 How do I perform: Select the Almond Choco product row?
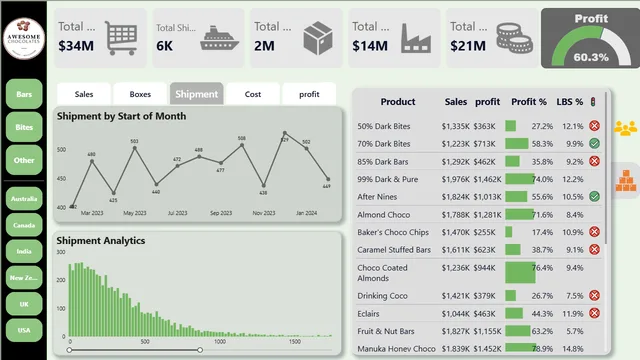(478, 214)
